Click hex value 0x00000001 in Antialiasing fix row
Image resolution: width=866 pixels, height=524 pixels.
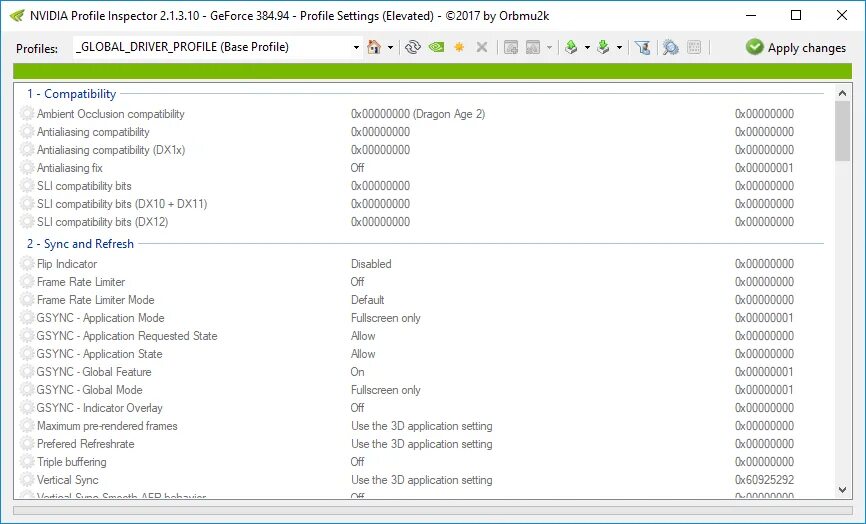tap(764, 168)
